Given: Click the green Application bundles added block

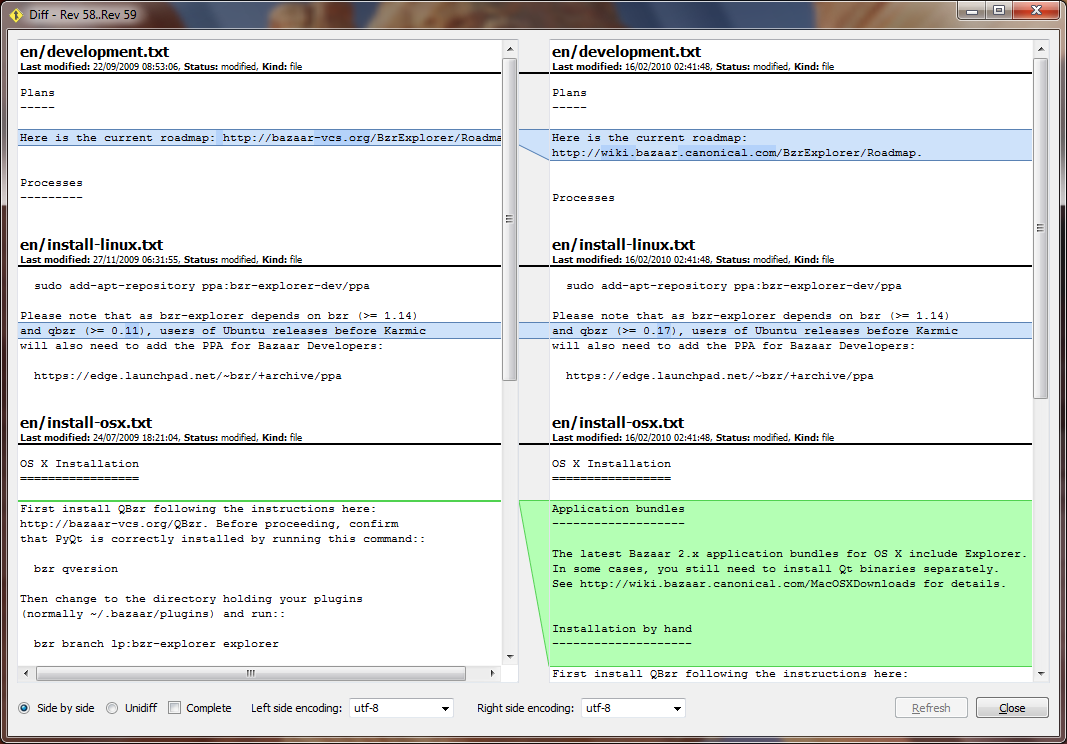Looking at the screenshot, I should click(x=791, y=583).
